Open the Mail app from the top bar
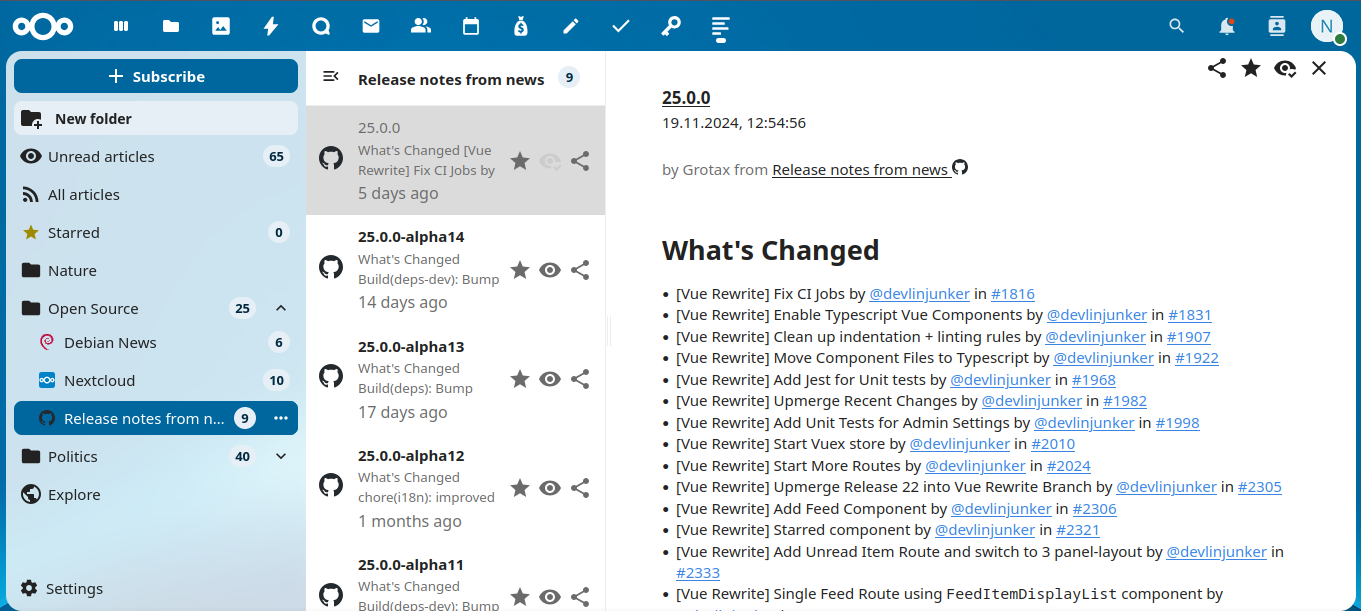Image resolution: width=1361 pixels, height=611 pixels. 371,26
